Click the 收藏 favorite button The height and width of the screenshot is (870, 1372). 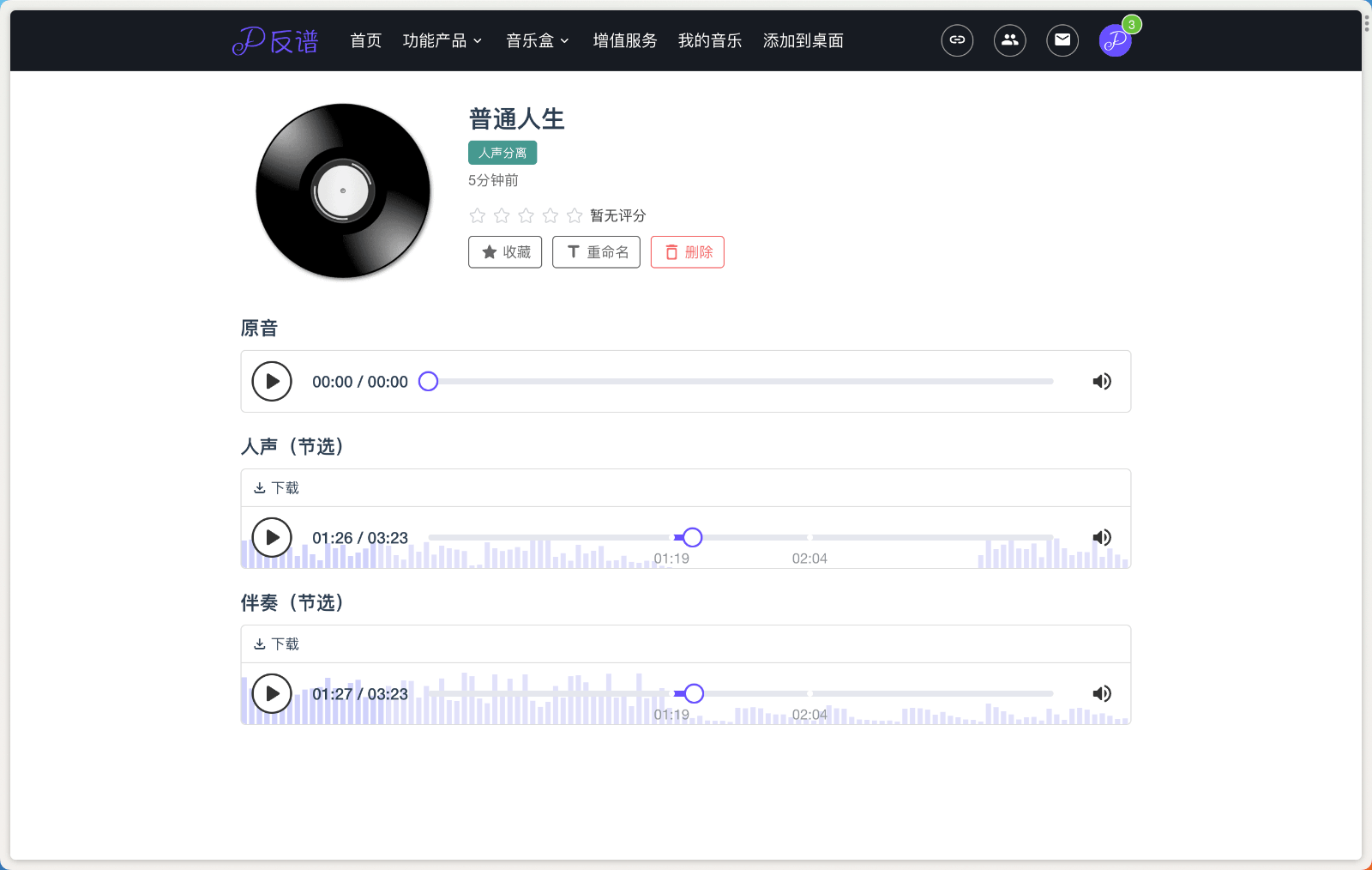(x=505, y=252)
